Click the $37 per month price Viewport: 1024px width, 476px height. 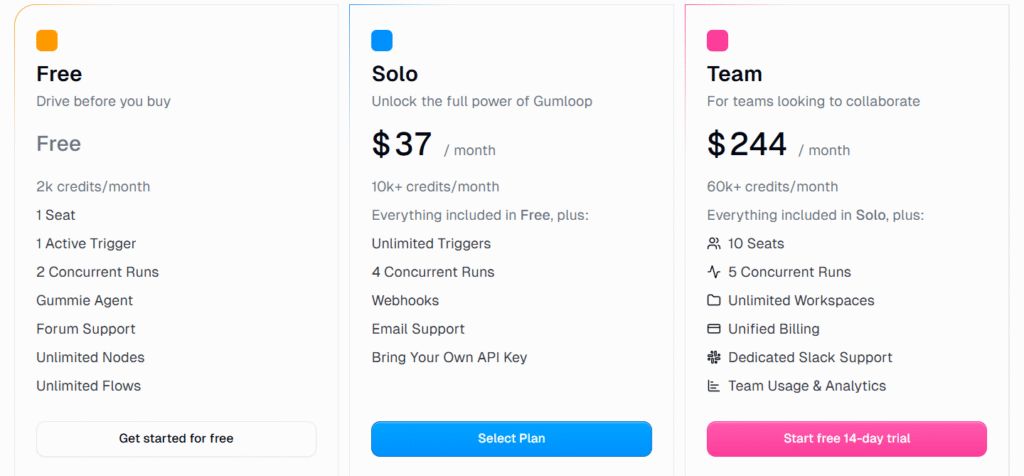coord(402,145)
